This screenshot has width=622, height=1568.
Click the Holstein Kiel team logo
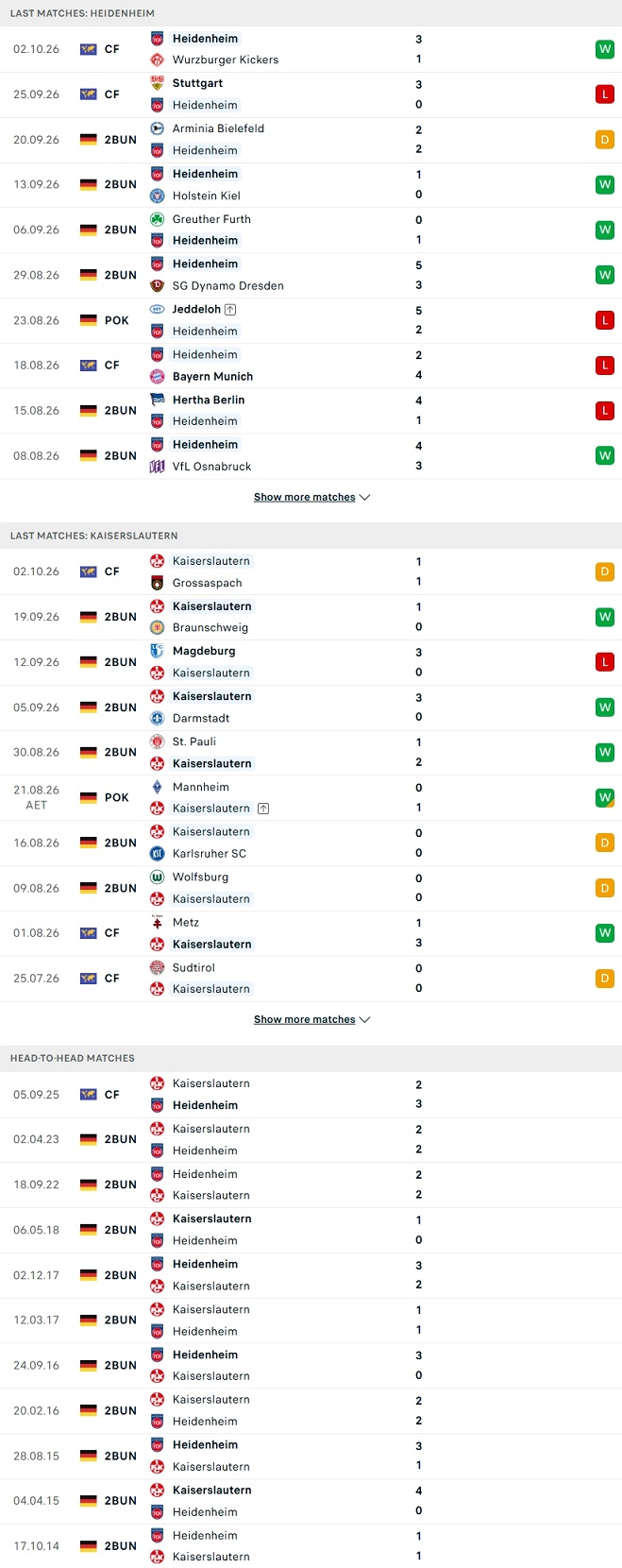158,196
